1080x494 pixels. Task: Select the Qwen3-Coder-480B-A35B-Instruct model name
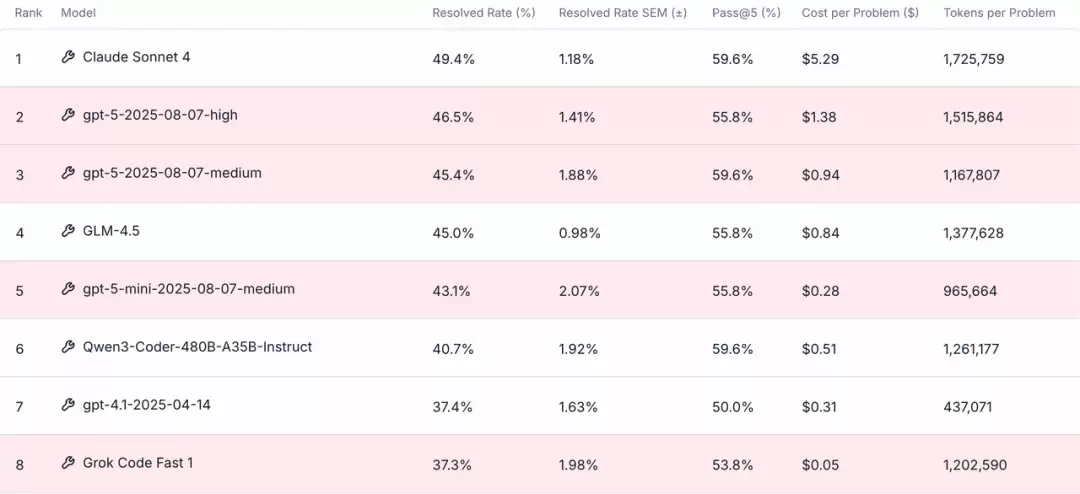point(197,347)
